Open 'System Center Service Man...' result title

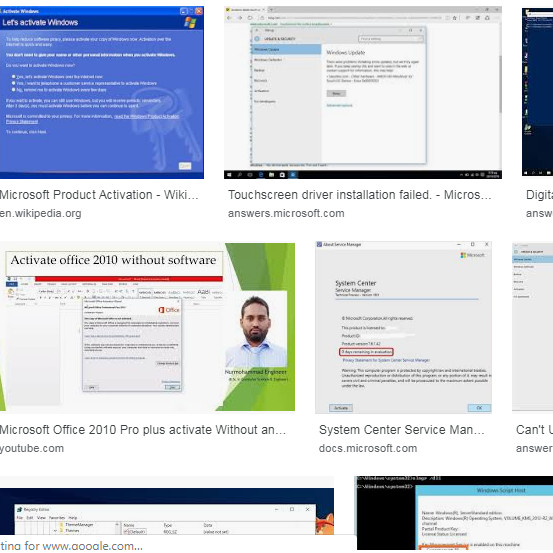click(401, 430)
